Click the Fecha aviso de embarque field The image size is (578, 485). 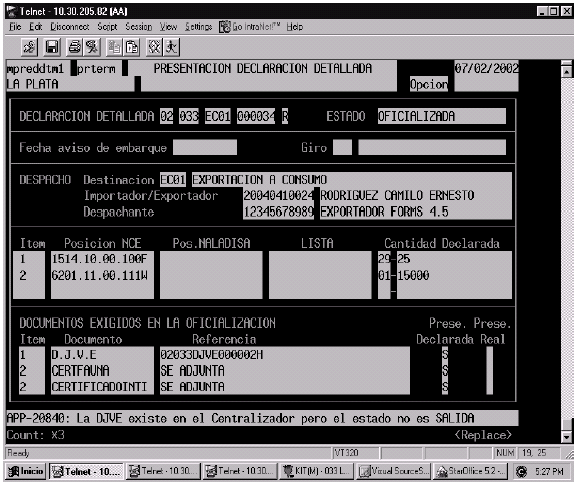[x=205, y=147]
